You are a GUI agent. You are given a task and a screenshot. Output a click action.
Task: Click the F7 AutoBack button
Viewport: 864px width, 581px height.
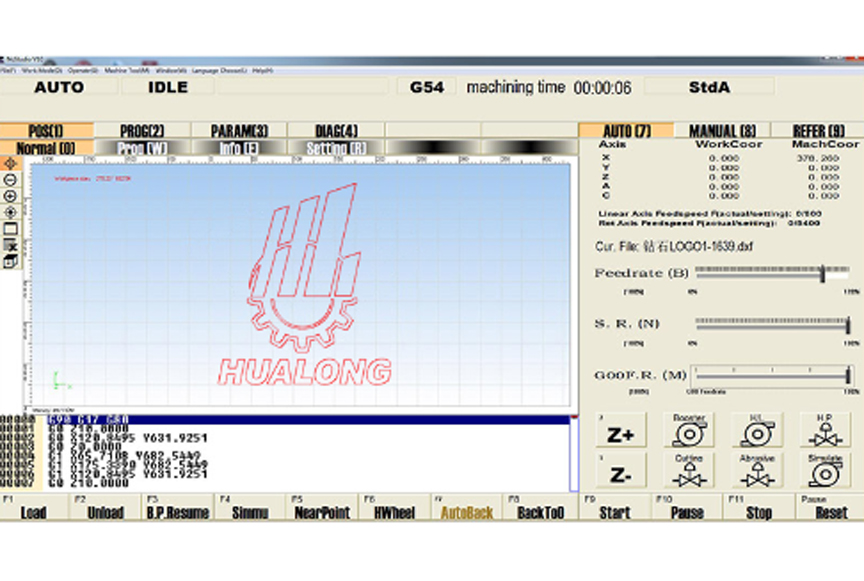(467, 507)
